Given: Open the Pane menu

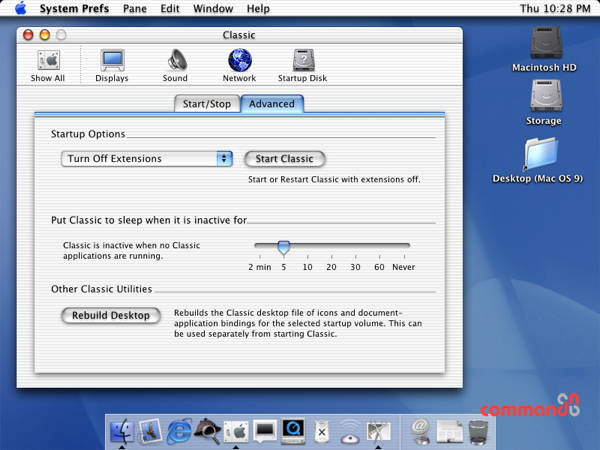Looking at the screenshot, I should coord(135,8).
